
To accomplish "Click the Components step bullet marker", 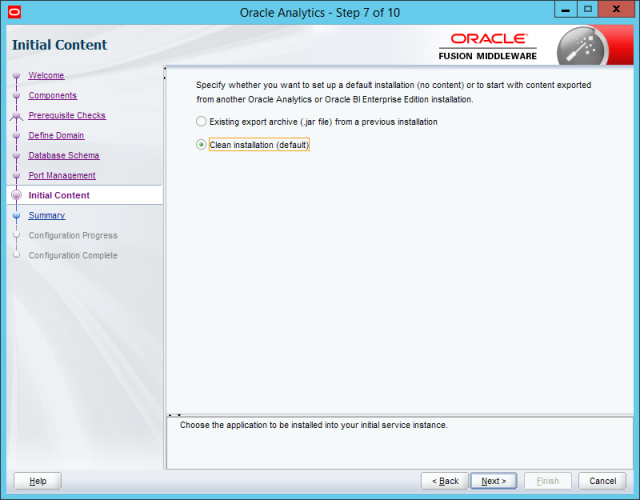I will pyautogui.click(x=16, y=96).
